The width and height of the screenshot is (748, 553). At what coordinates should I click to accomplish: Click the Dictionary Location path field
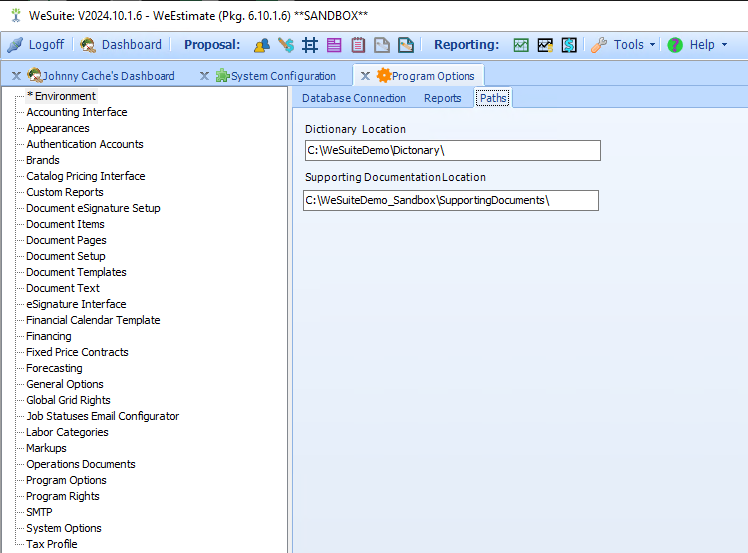pyautogui.click(x=452, y=150)
